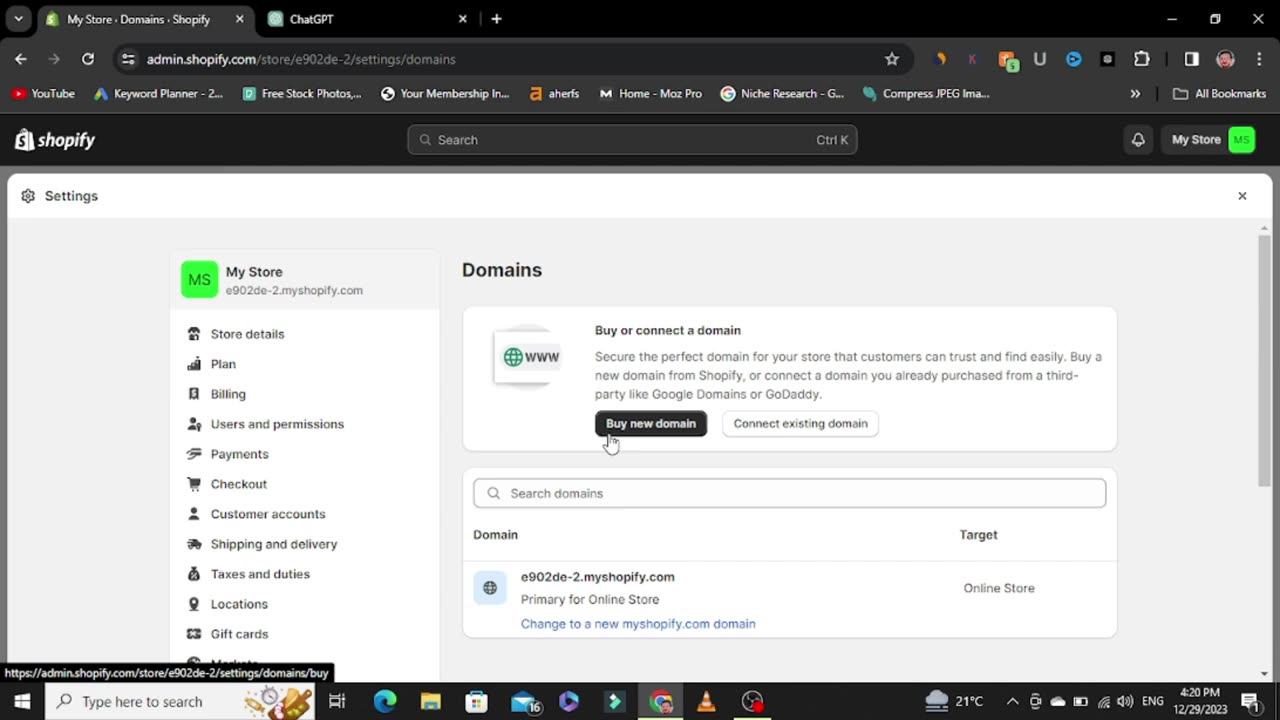The height and width of the screenshot is (720, 1280).
Task: Click Change to a new myshopify.com domain
Action: 638,624
